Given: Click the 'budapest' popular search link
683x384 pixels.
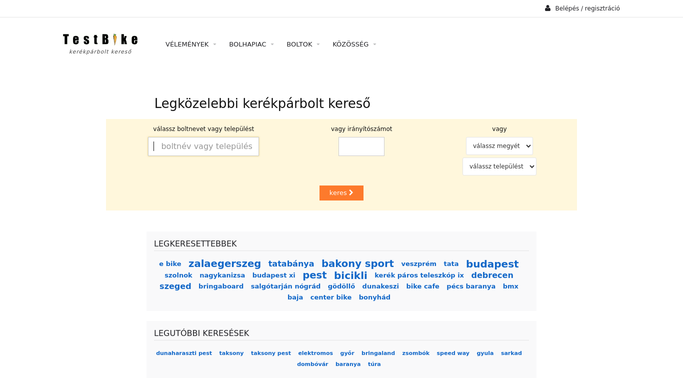Looking at the screenshot, I should click(492, 264).
